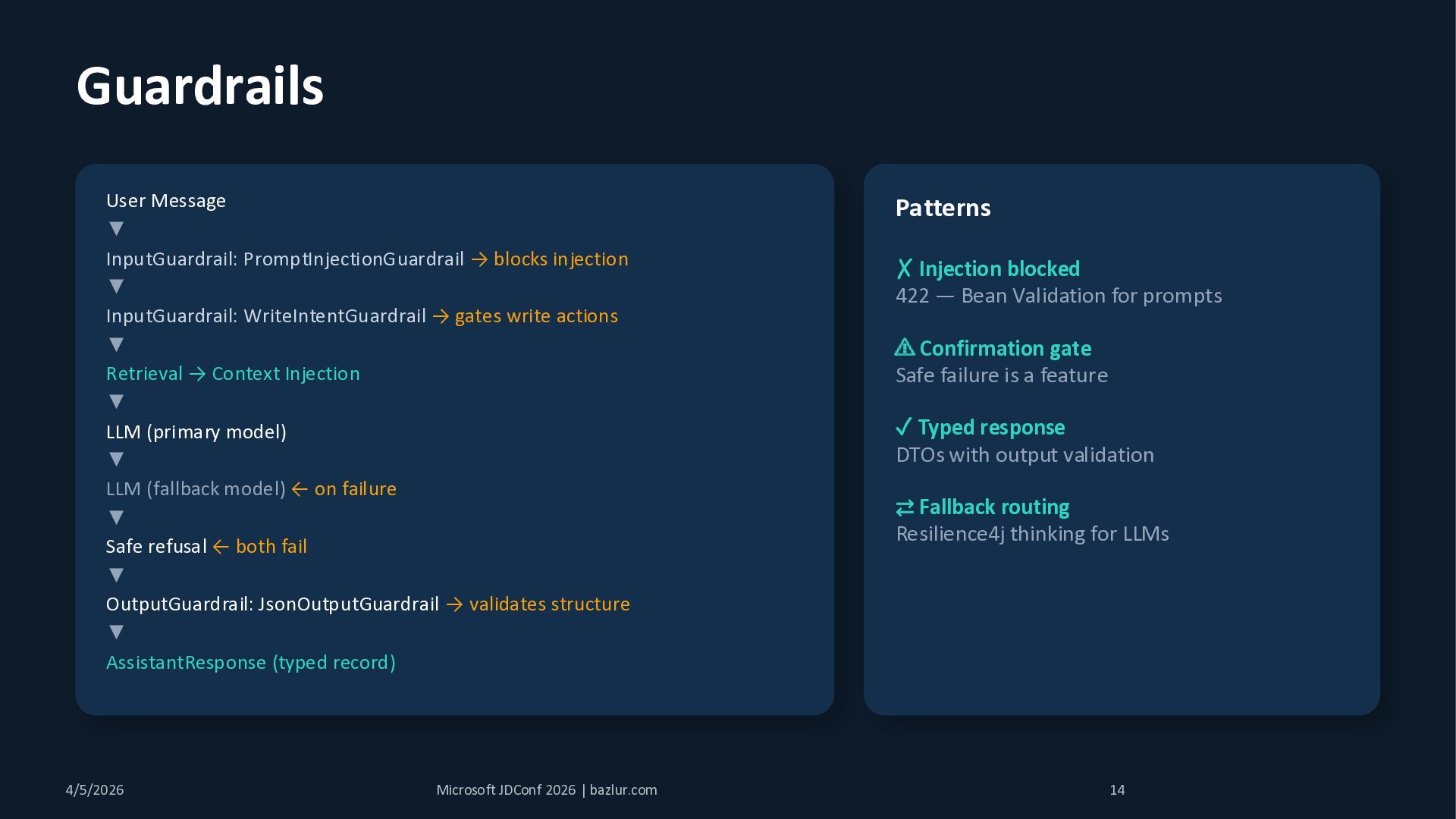1456x819 pixels.
Task: Click the down triangle above AssistantResponse
Action: click(116, 632)
